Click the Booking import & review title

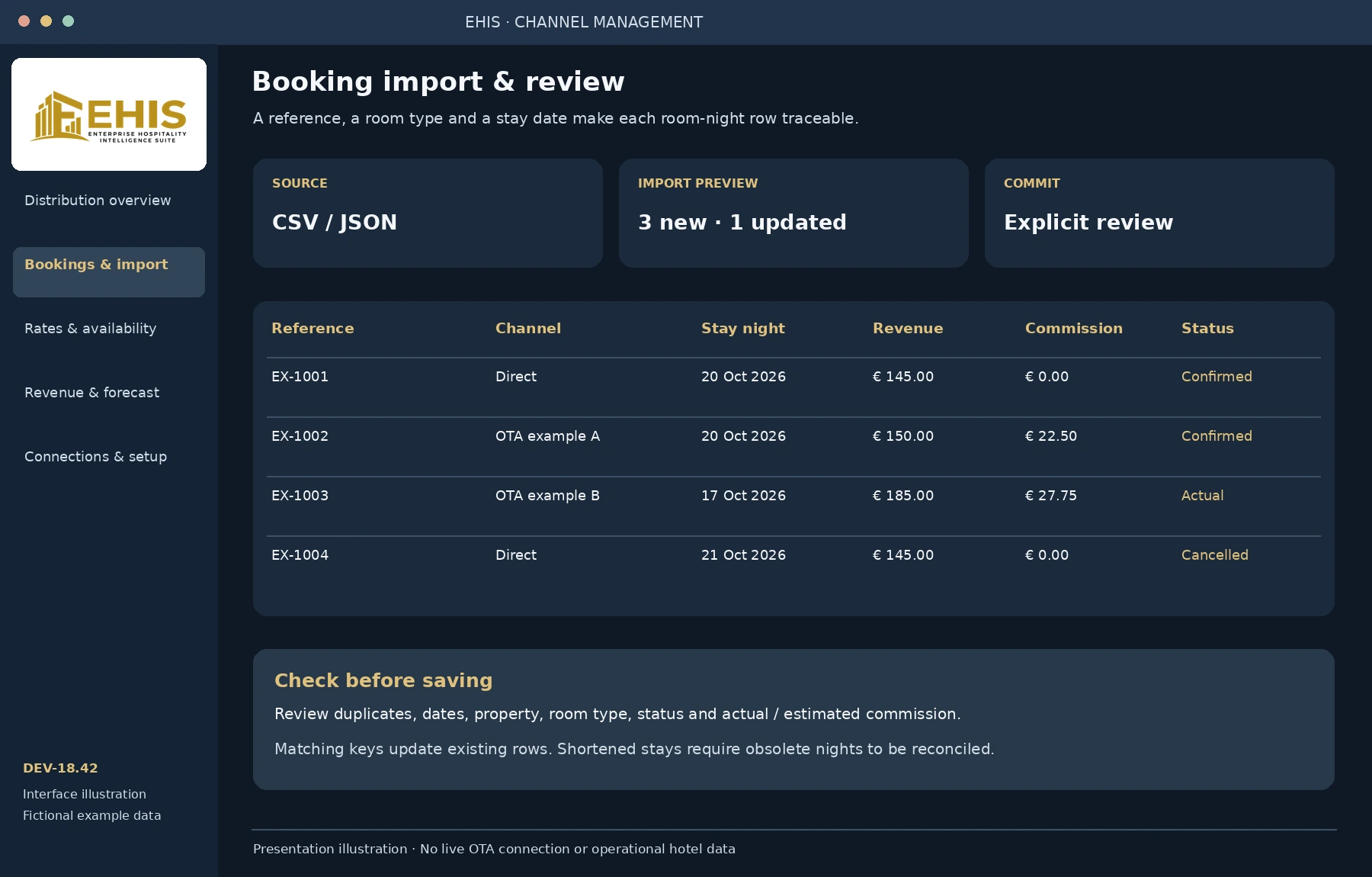pyautogui.click(x=438, y=82)
